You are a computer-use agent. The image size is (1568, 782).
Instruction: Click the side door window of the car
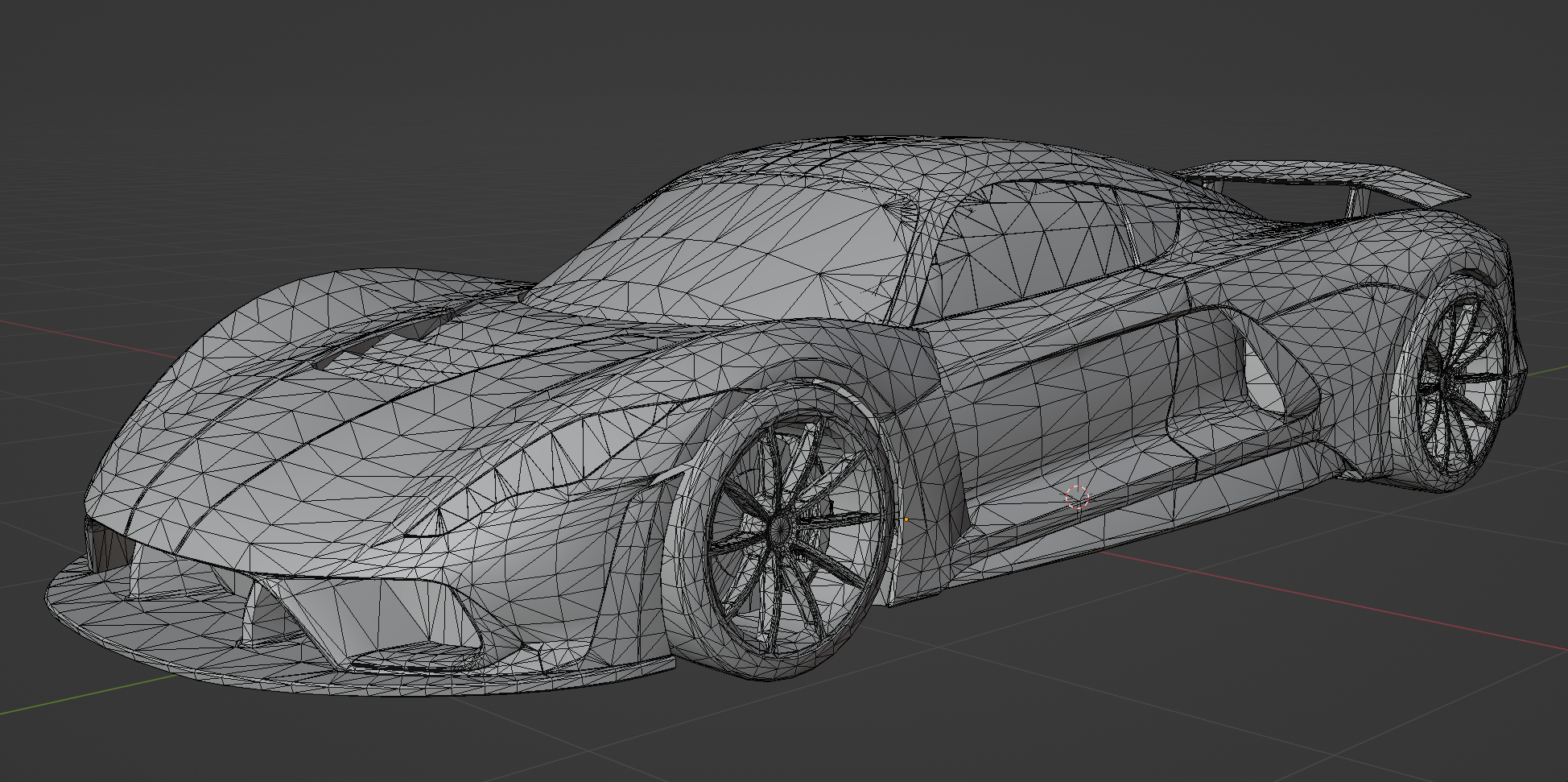[1038, 250]
